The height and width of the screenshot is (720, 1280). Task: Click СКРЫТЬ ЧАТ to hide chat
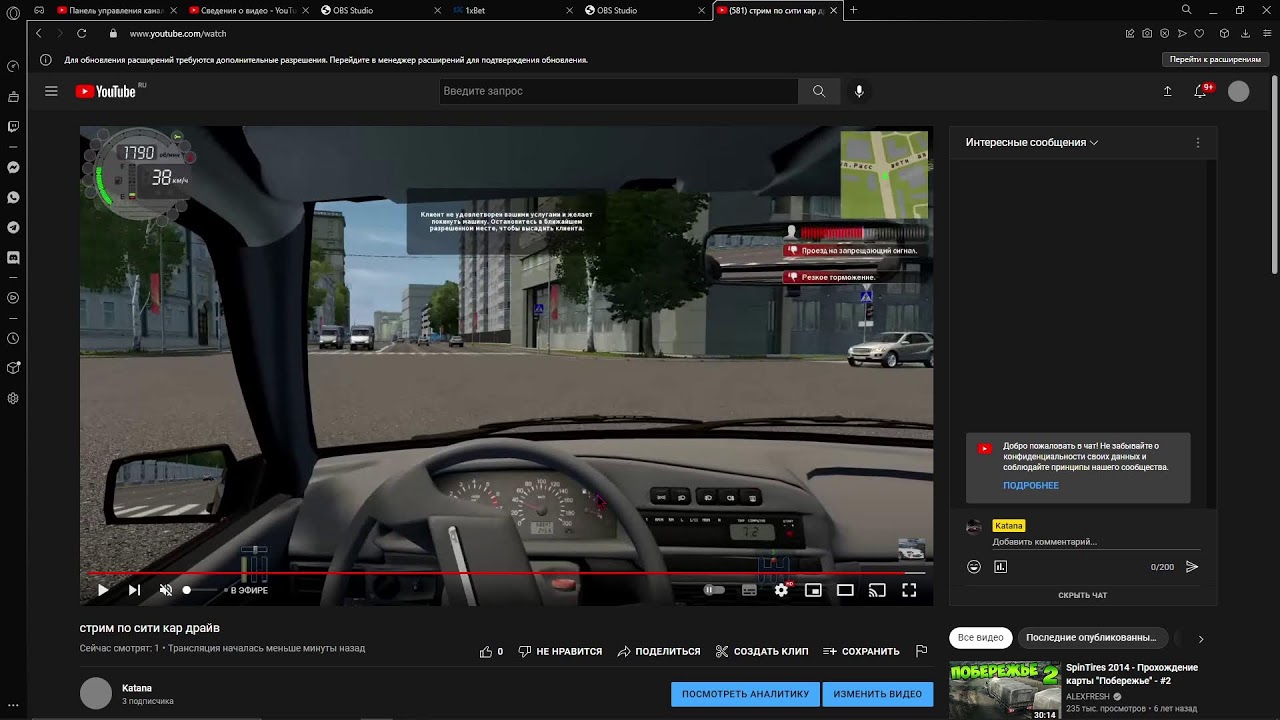coord(1083,595)
